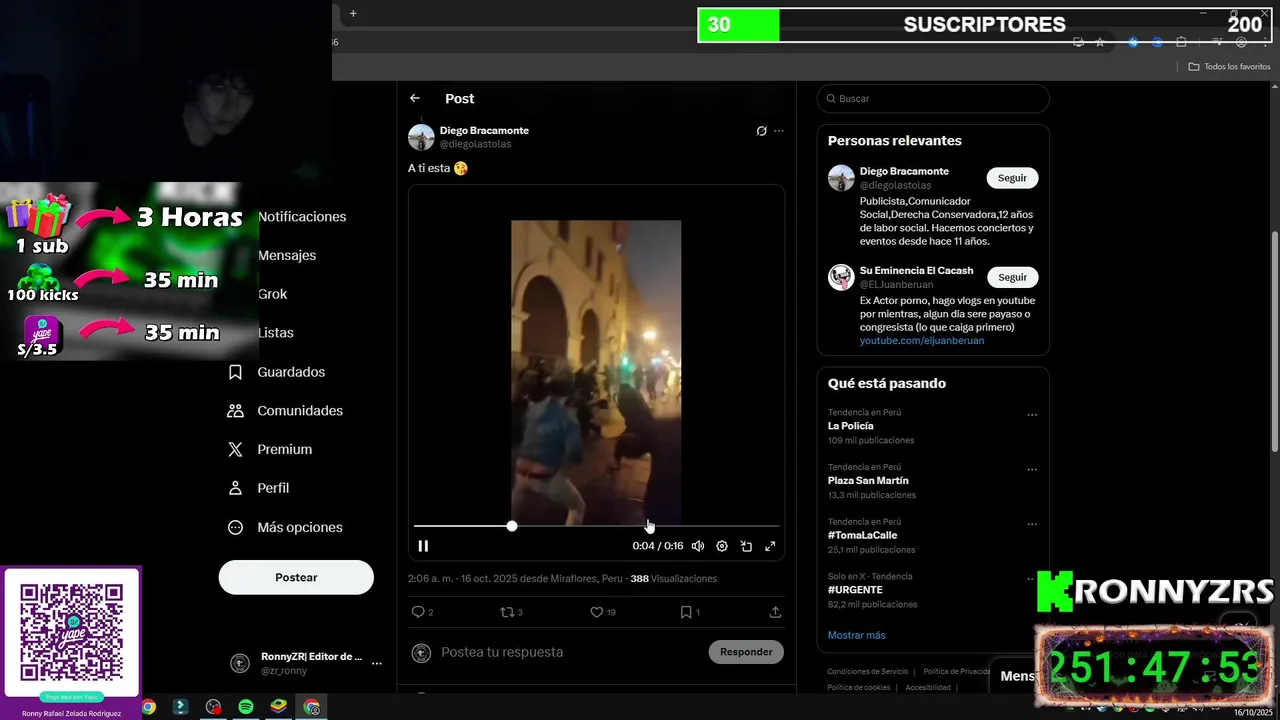Toggle picture-in-picture for the video
Screen dimensions: 1280x720
pyautogui.click(x=746, y=546)
